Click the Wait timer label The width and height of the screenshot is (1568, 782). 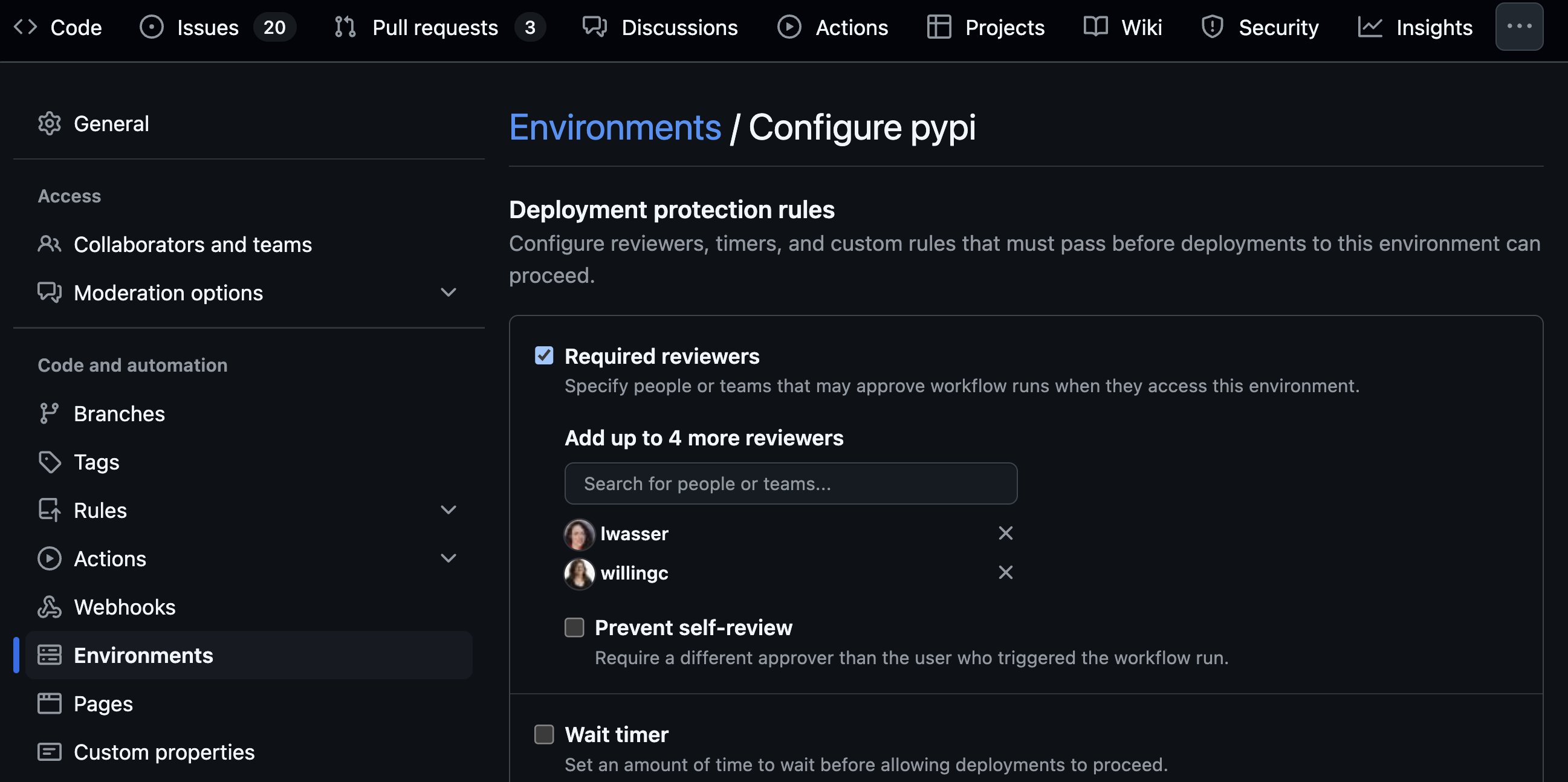pos(617,734)
